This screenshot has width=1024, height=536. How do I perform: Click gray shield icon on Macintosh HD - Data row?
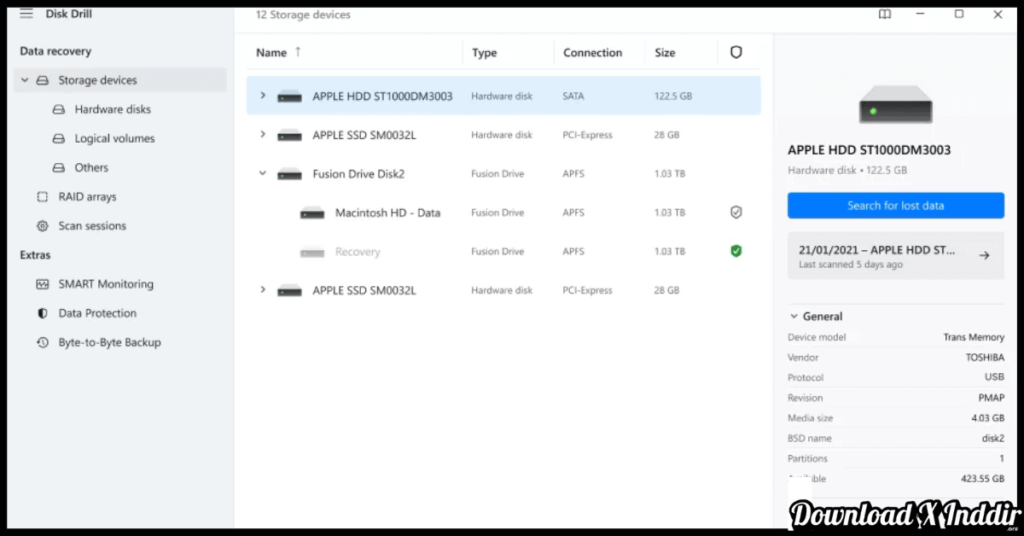(x=736, y=213)
